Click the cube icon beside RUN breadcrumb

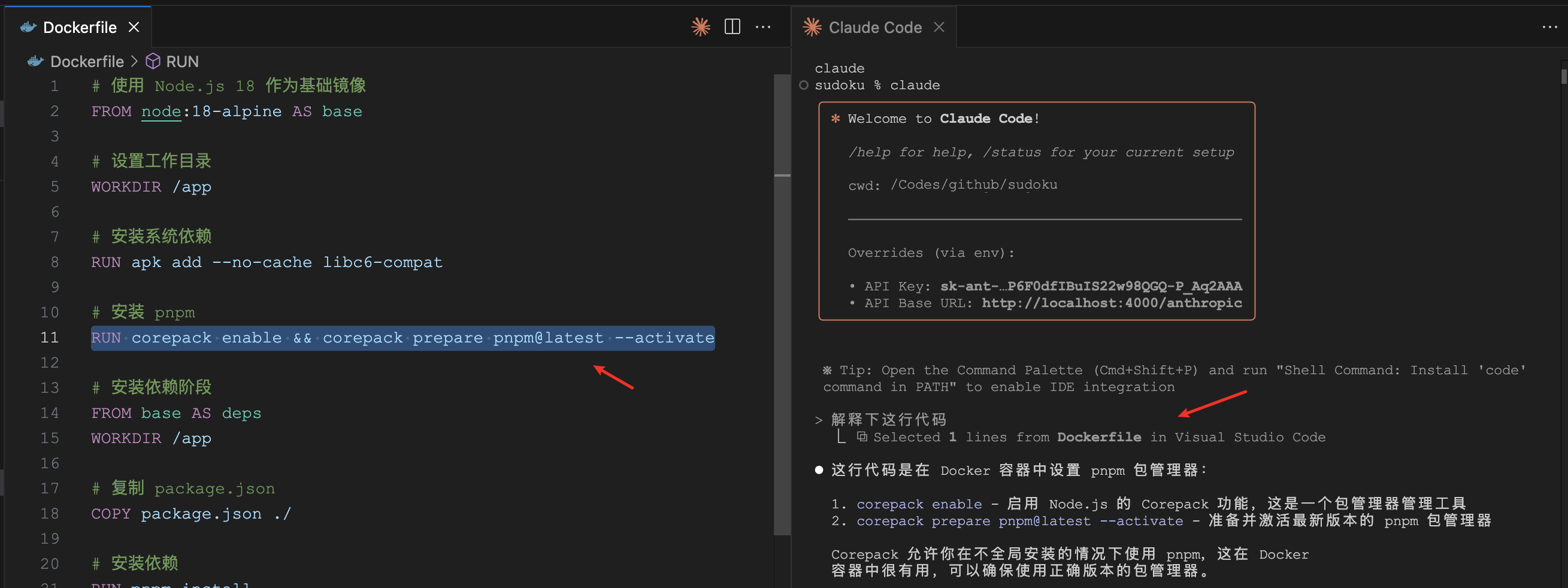click(153, 61)
